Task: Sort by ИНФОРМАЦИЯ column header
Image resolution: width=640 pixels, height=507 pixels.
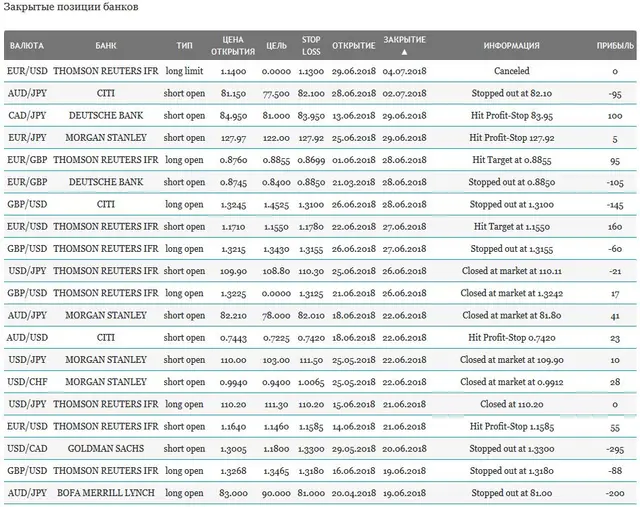Action: [x=511, y=46]
